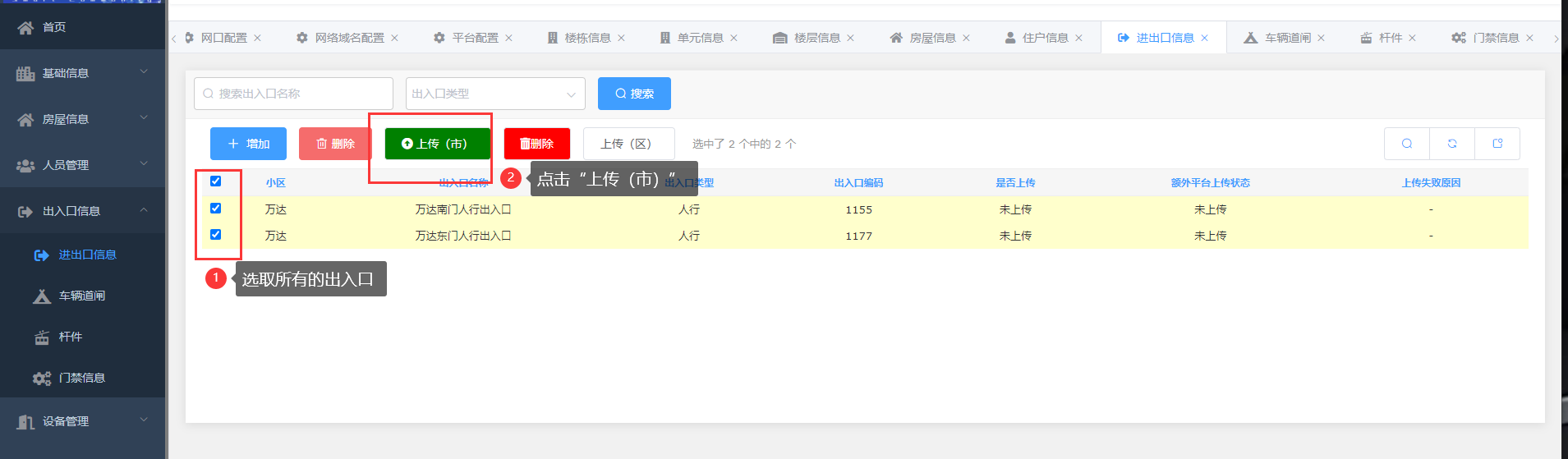Close the 车辆道闸 tab

pyautogui.click(x=1321, y=38)
